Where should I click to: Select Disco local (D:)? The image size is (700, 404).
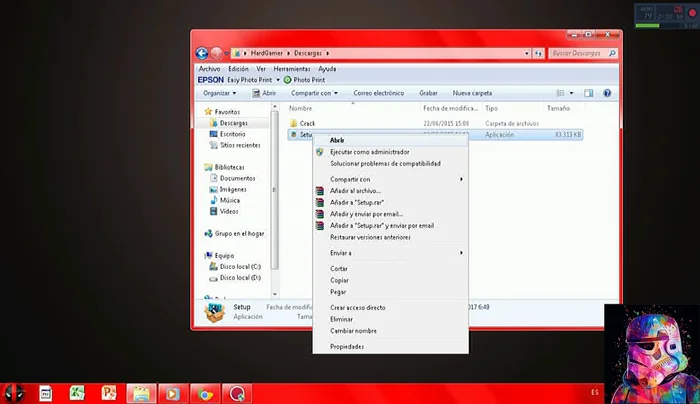[x=240, y=278]
